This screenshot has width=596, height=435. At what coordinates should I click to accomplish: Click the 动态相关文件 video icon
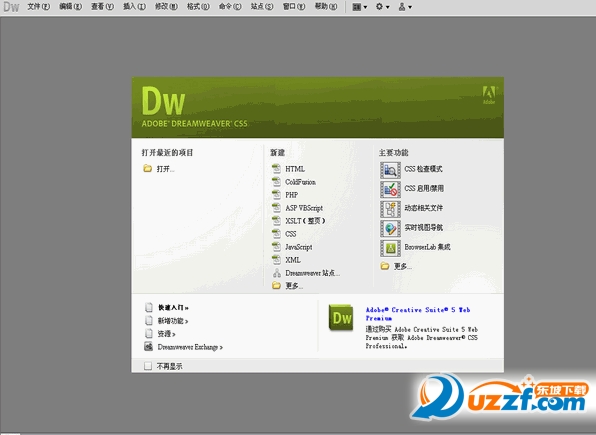(390, 209)
